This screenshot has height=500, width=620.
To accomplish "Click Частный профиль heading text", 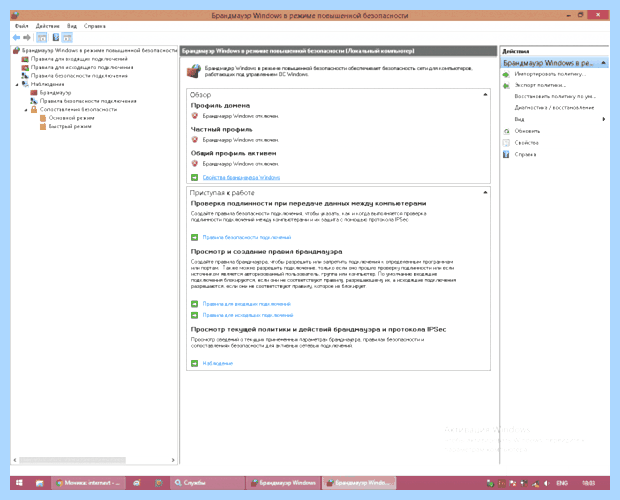I will tap(221, 129).
